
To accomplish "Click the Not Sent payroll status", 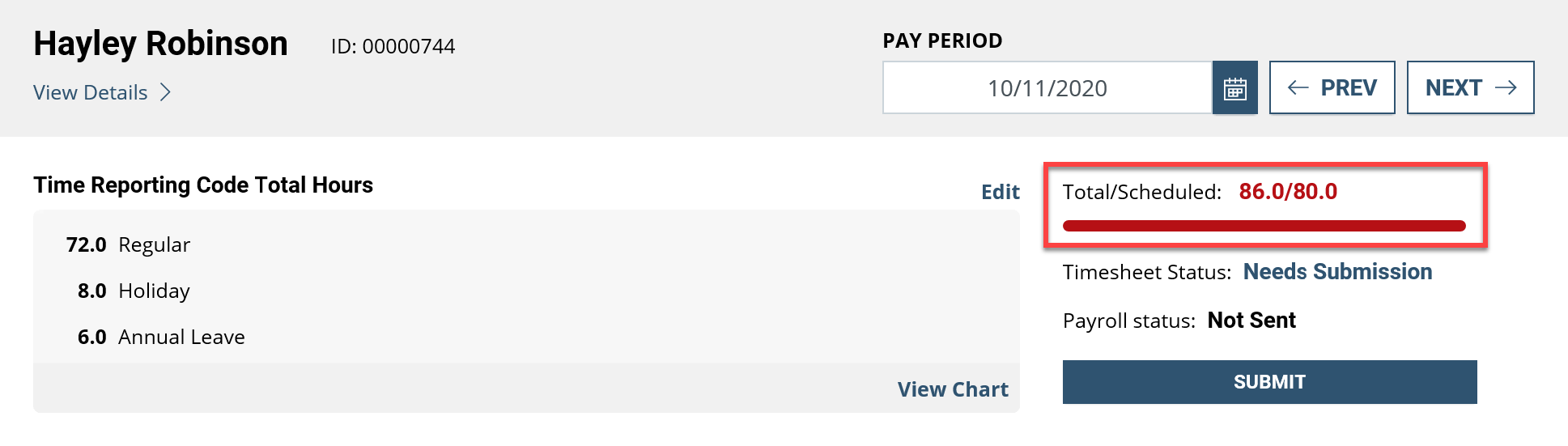I will pos(1251,321).
